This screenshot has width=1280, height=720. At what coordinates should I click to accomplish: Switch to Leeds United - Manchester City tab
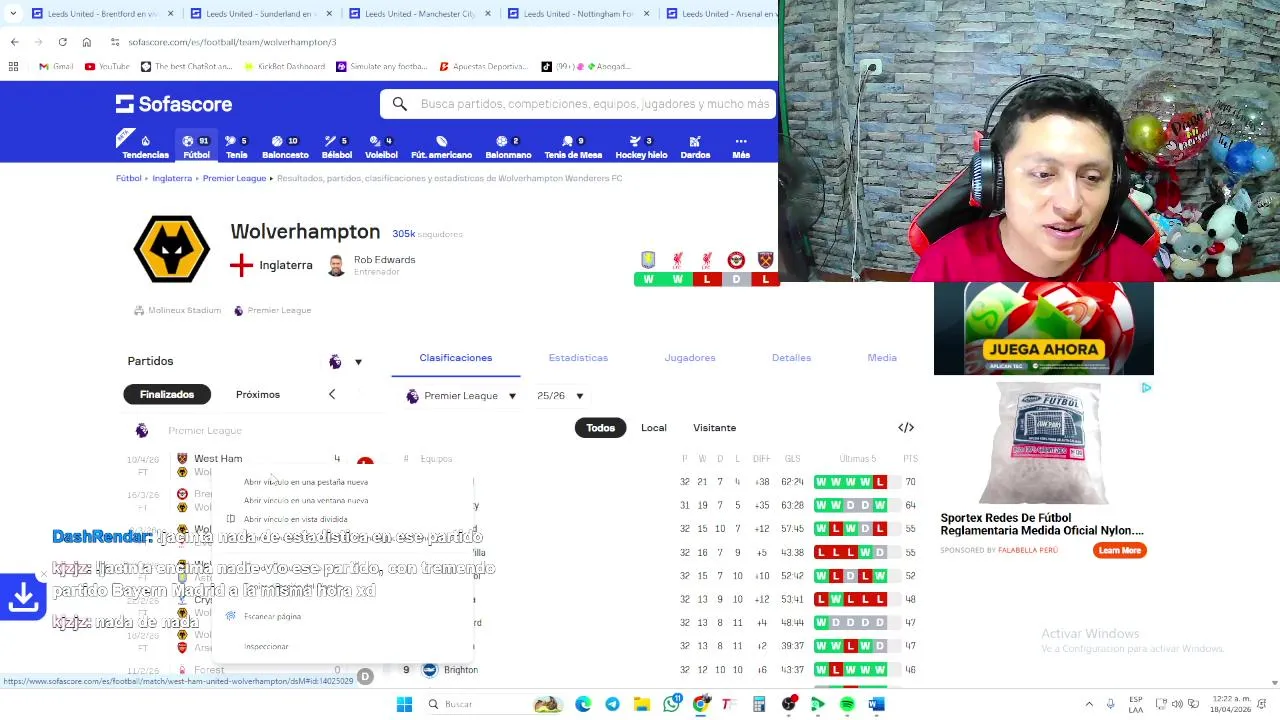(417, 14)
